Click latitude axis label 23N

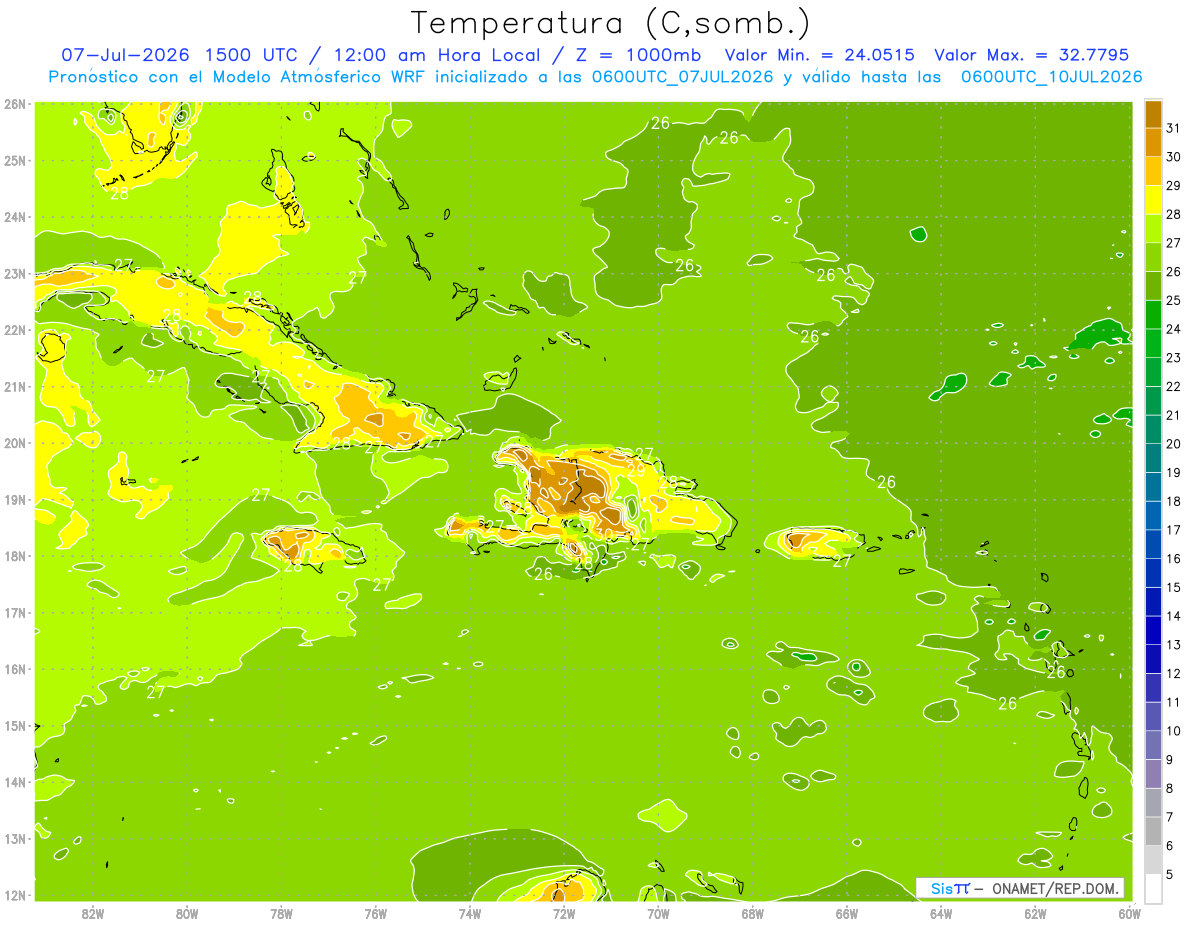[x=15, y=273]
